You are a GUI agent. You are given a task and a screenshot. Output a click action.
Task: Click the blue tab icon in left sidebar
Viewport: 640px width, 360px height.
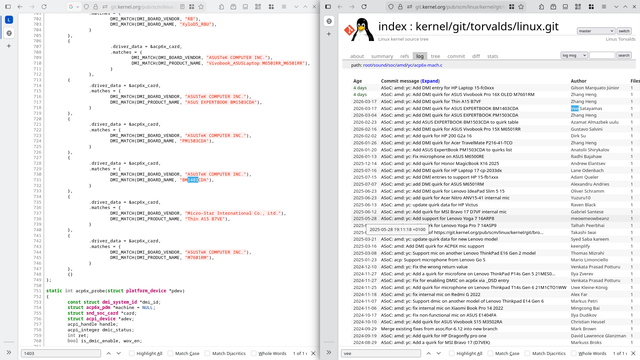coord(9,20)
